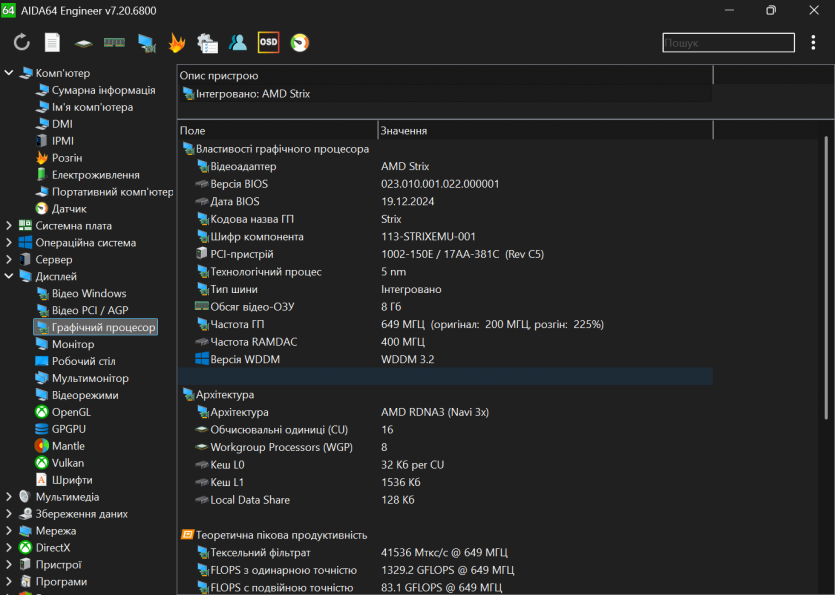Viewport: 835px width, 595px height.
Task: Open the GPGPU tree item
Action: (x=69, y=429)
